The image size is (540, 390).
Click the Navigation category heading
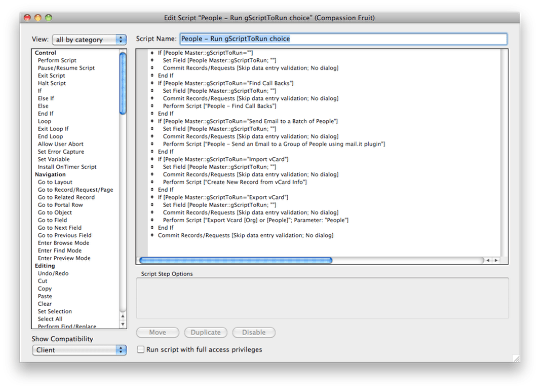(x=50, y=174)
